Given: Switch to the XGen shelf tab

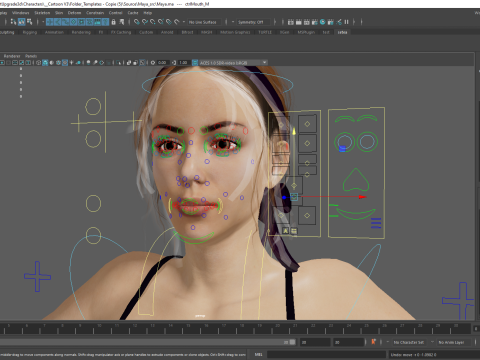Looking at the screenshot, I should coord(284,32).
